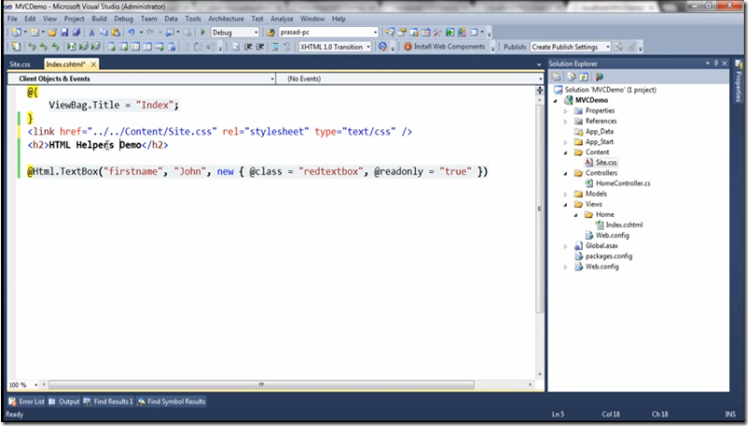748x426 pixels.
Task: Open the Error List panel tab
Action: 27,402
